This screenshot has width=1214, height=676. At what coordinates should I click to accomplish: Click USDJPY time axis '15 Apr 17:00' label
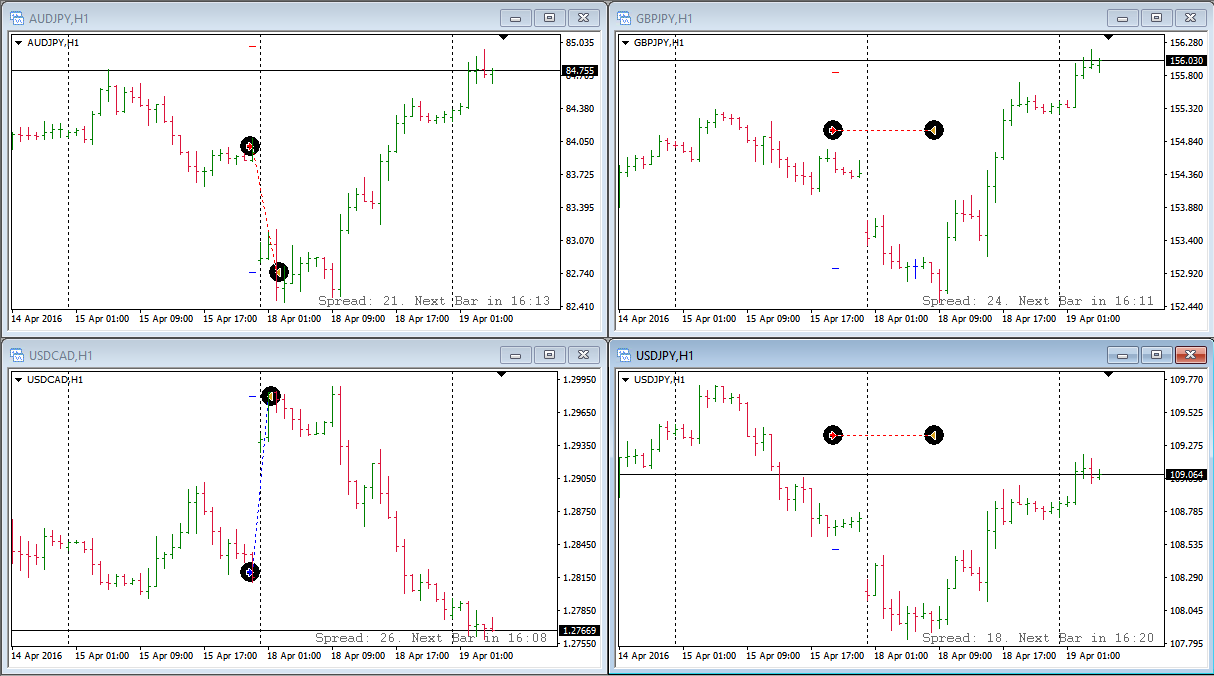836,656
